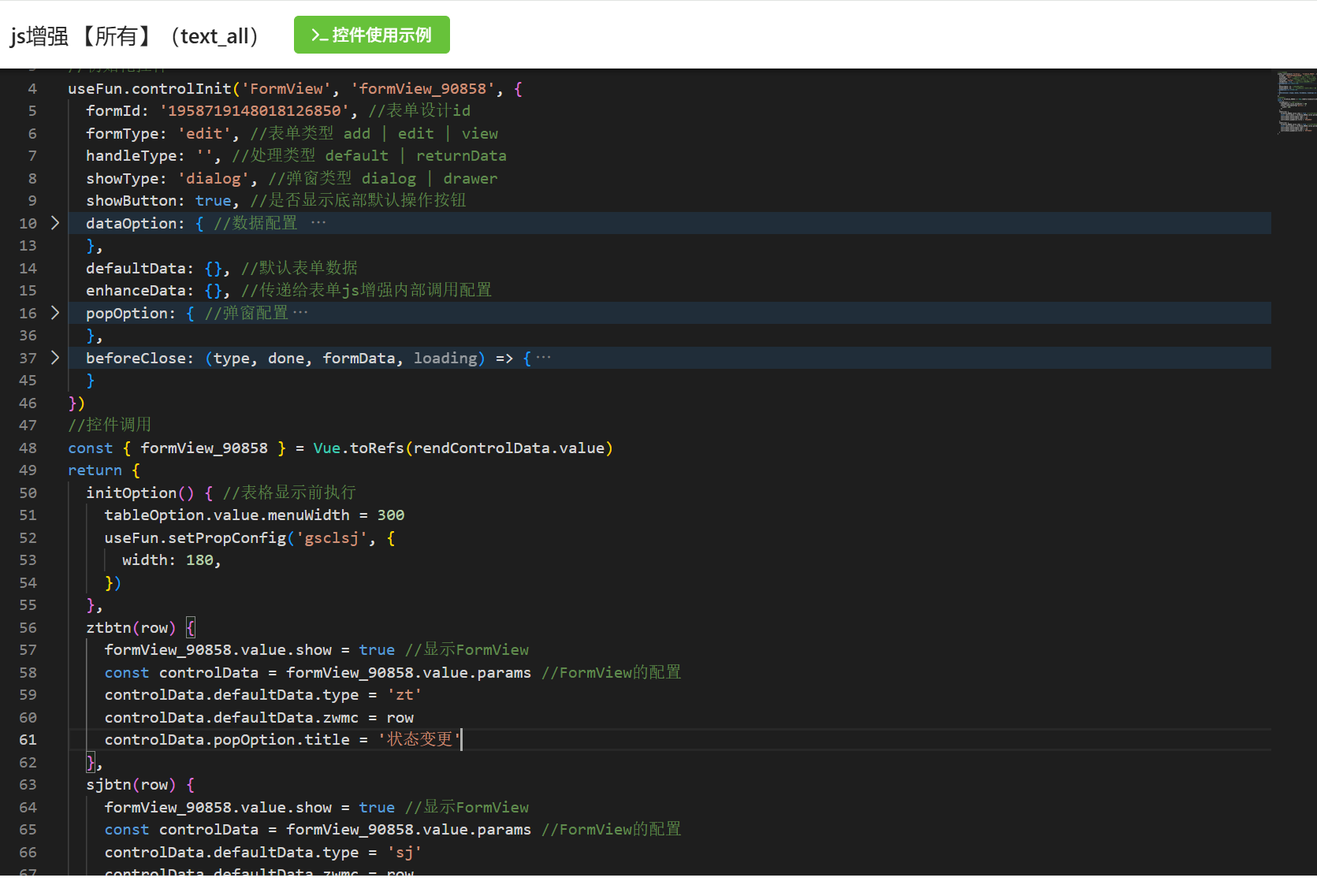The width and height of the screenshot is (1317, 896).
Task: Expand folded dataOption block at line 10
Action: tap(55, 223)
